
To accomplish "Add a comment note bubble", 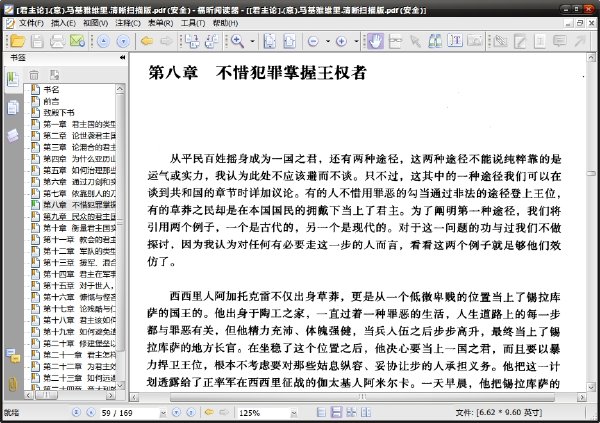I will (x=560, y=41).
